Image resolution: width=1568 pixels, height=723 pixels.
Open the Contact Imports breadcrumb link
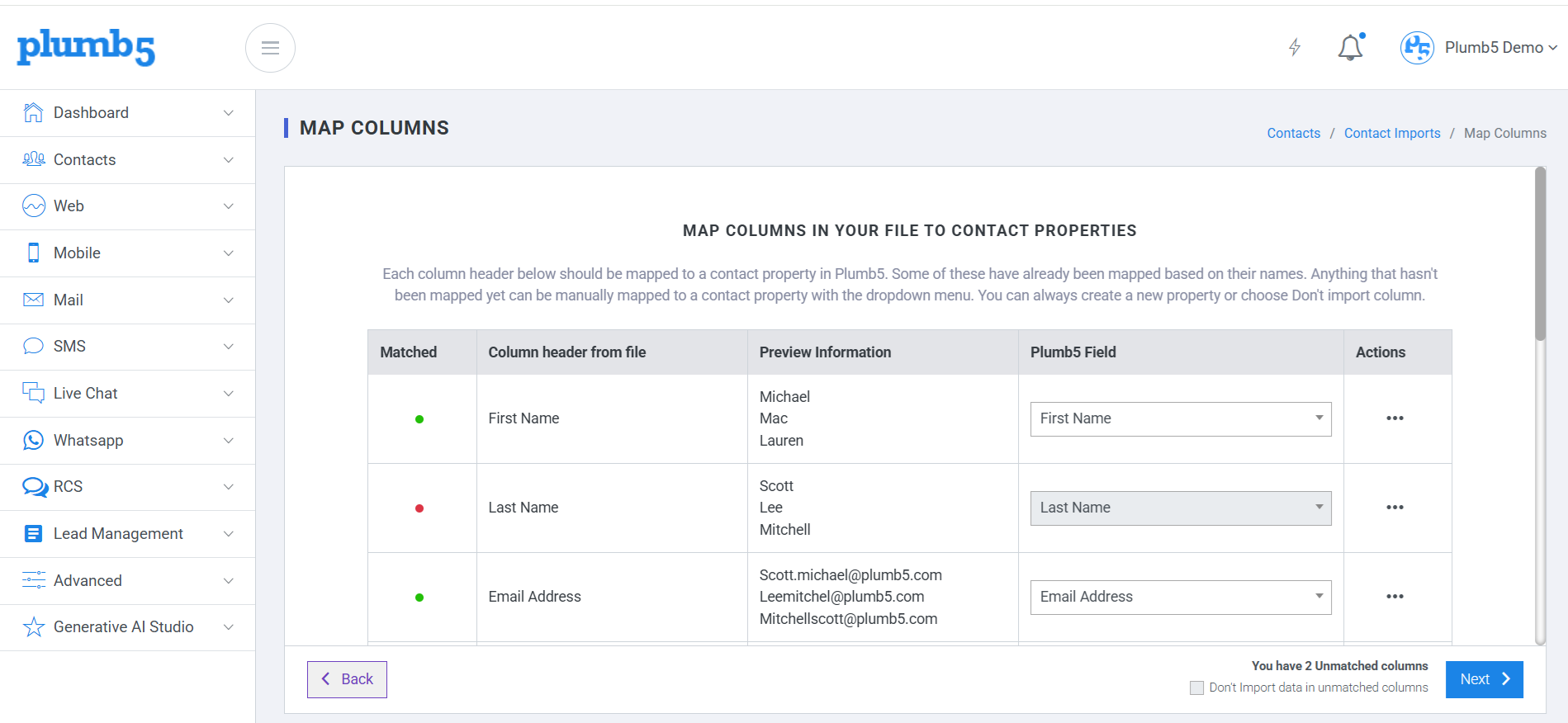tap(1392, 133)
